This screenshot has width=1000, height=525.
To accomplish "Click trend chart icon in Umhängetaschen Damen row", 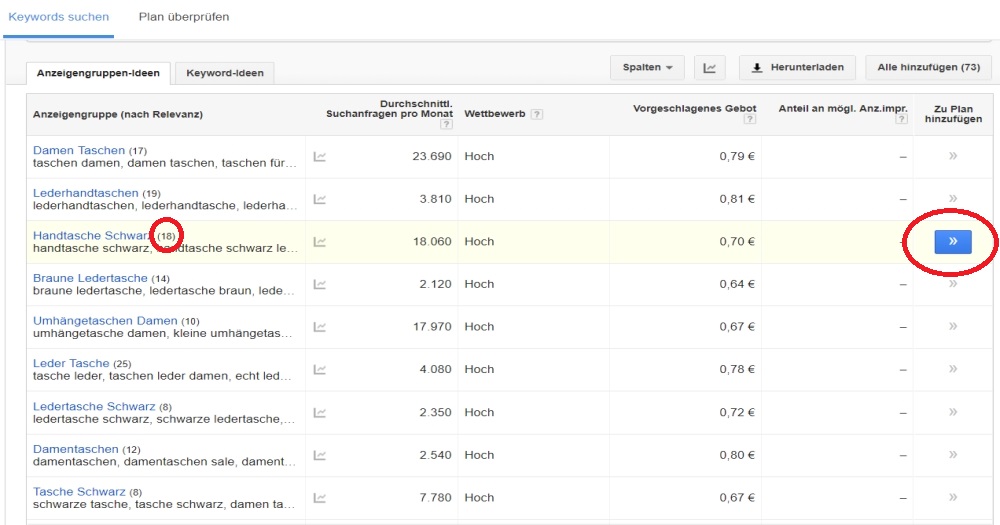I will click(320, 327).
